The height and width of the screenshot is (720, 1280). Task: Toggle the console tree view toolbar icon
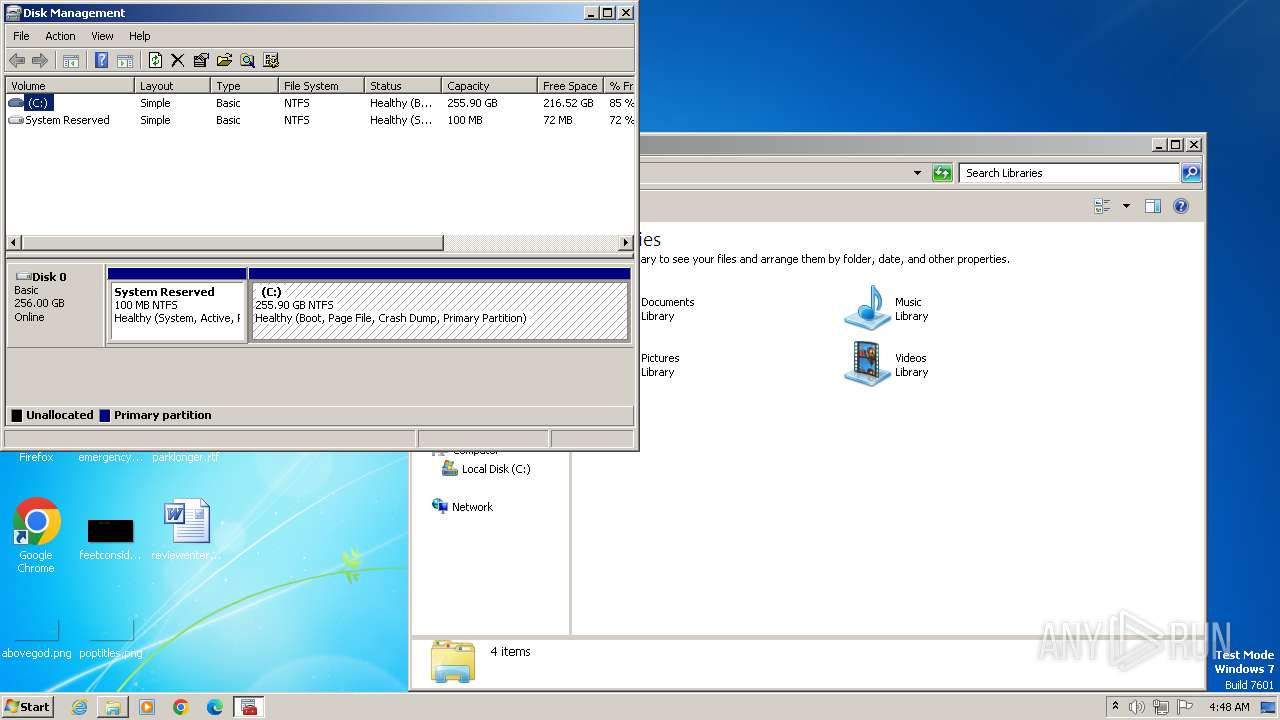pyautogui.click(x=71, y=60)
